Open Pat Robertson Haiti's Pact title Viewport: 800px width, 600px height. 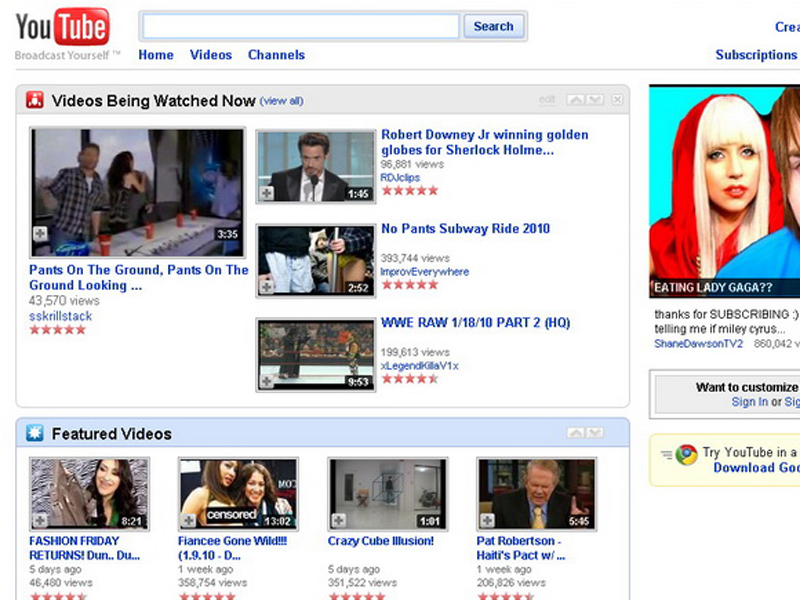point(521,548)
